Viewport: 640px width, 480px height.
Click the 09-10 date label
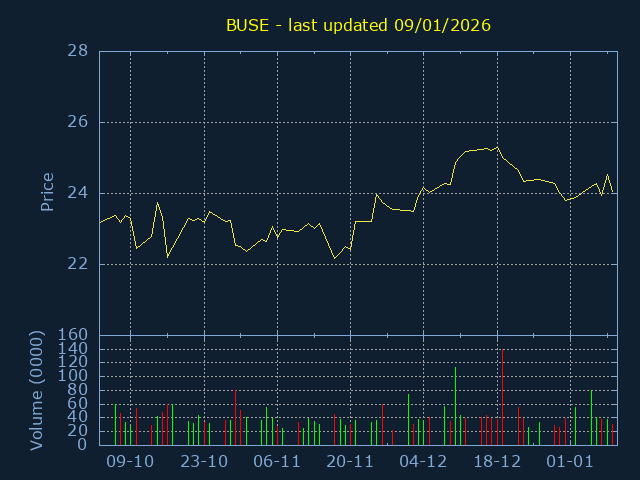tap(130, 462)
